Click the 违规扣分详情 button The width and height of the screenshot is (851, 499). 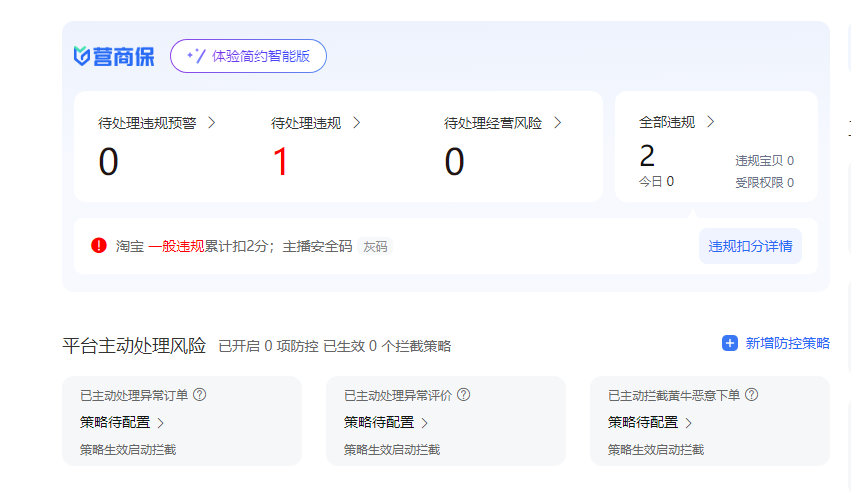[x=750, y=246]
